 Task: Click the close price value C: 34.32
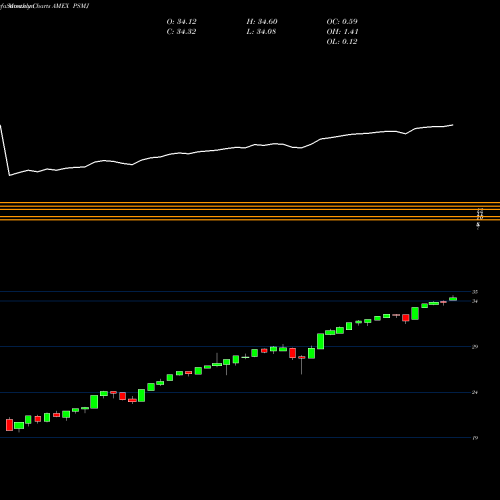click(x=181, y=32)
